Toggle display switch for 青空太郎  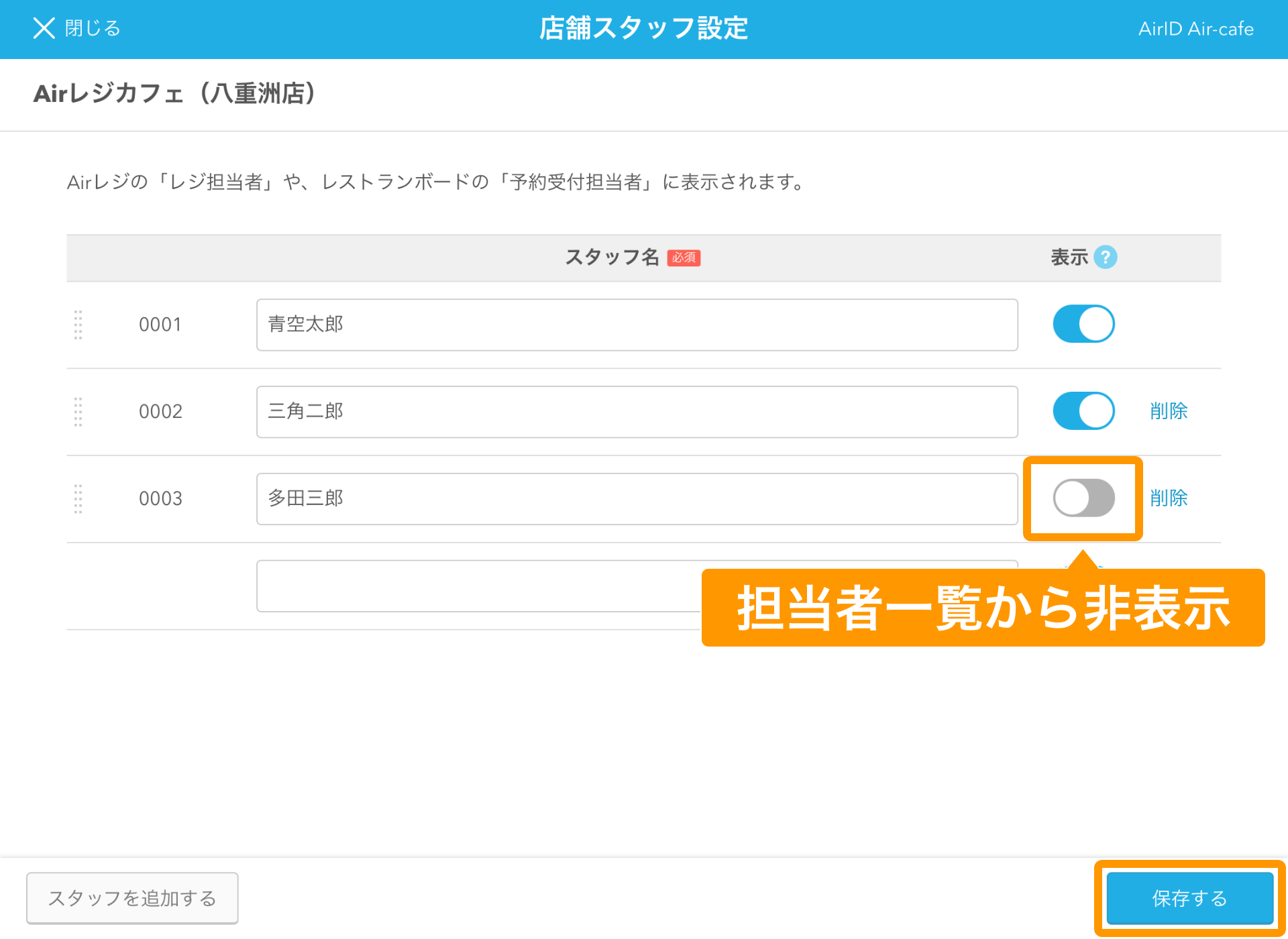1083,324
